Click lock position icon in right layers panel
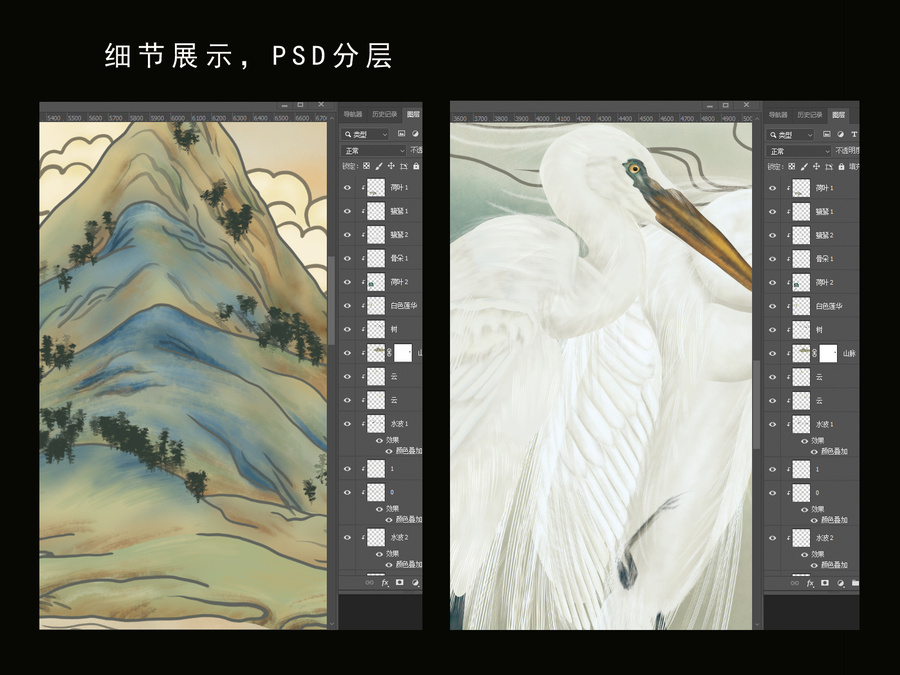900x675 pixels. 816,166
